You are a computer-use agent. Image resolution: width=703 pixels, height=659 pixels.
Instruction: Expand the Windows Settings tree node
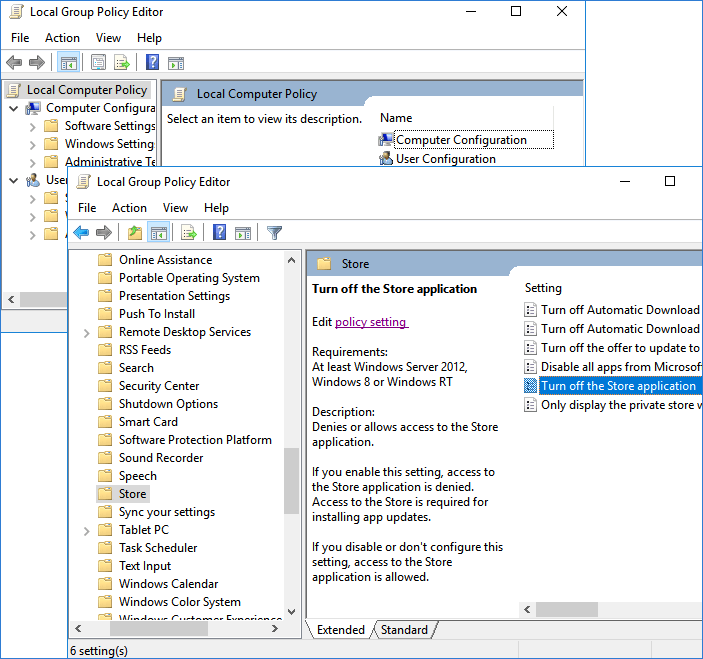click(32, 144)
